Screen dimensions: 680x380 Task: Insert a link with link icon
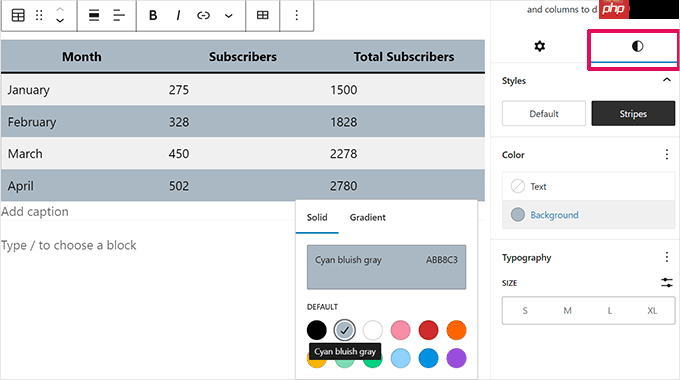pos(203,16)
